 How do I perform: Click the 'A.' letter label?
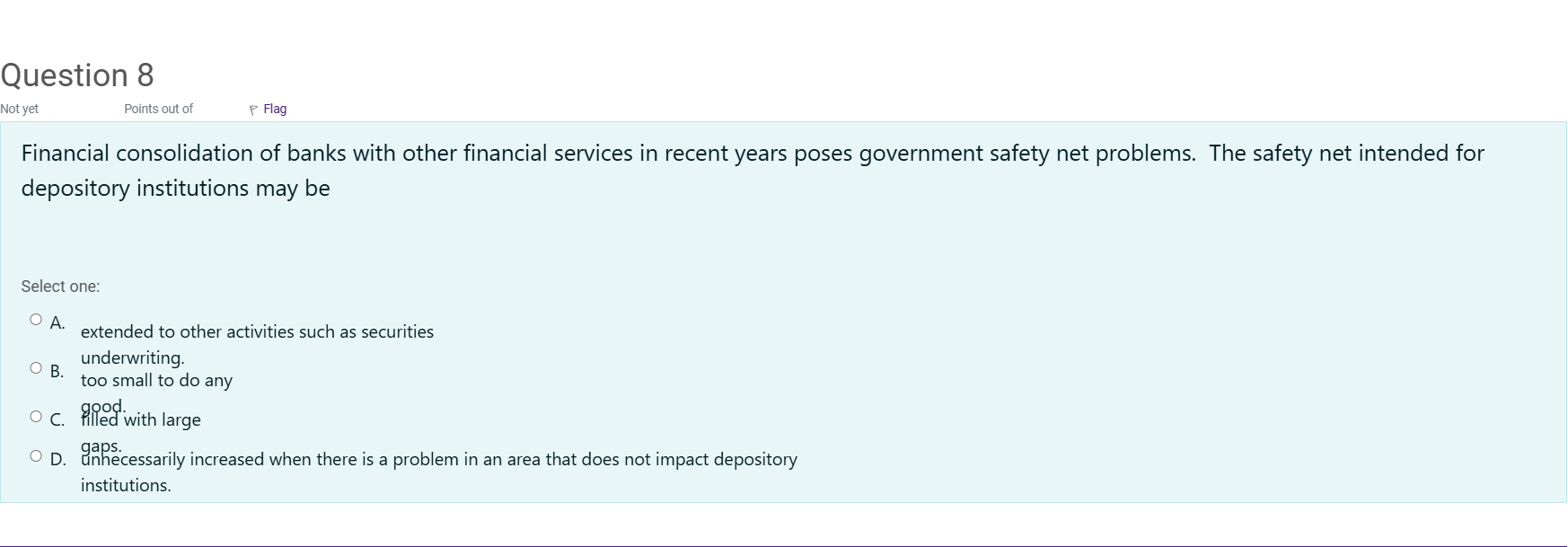pyautogui.click(x=57, y=323)
